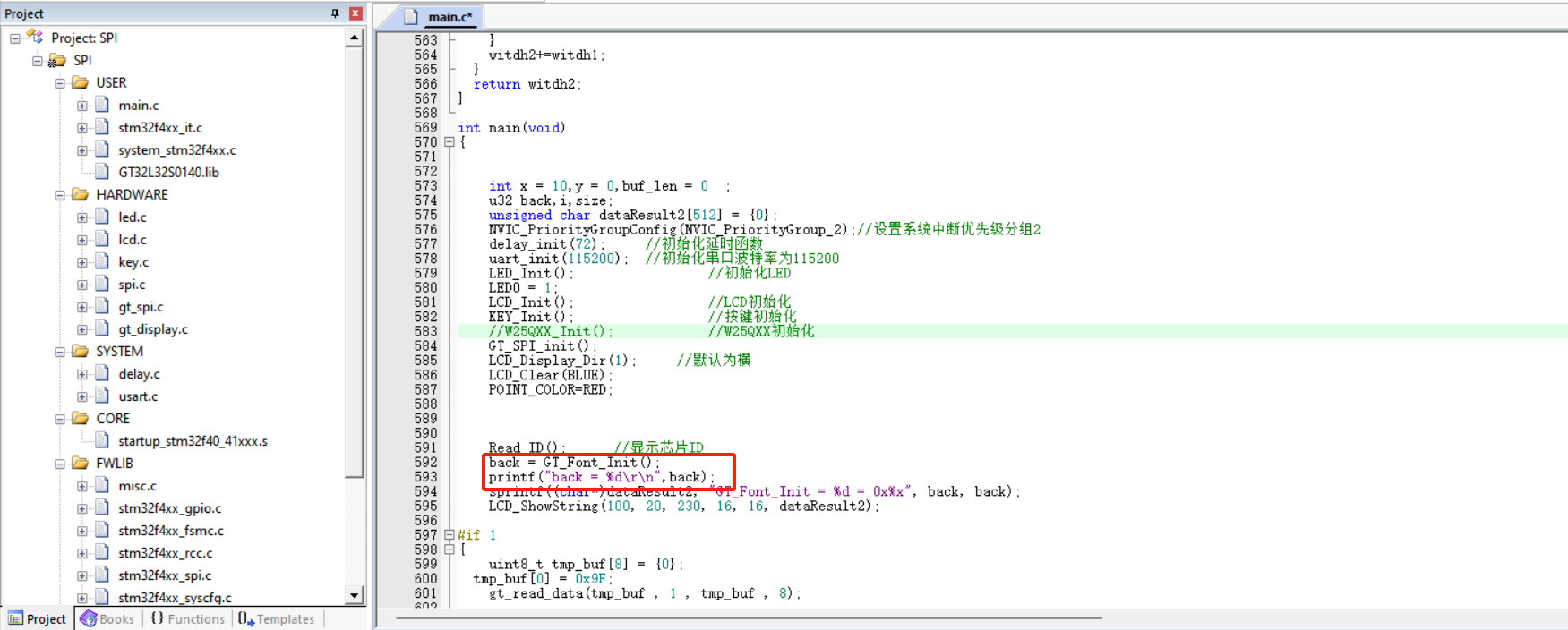Click the led.c file icon
This screenshot has height=630, width=1568.
pyautogui.click(x=102, y=217)
